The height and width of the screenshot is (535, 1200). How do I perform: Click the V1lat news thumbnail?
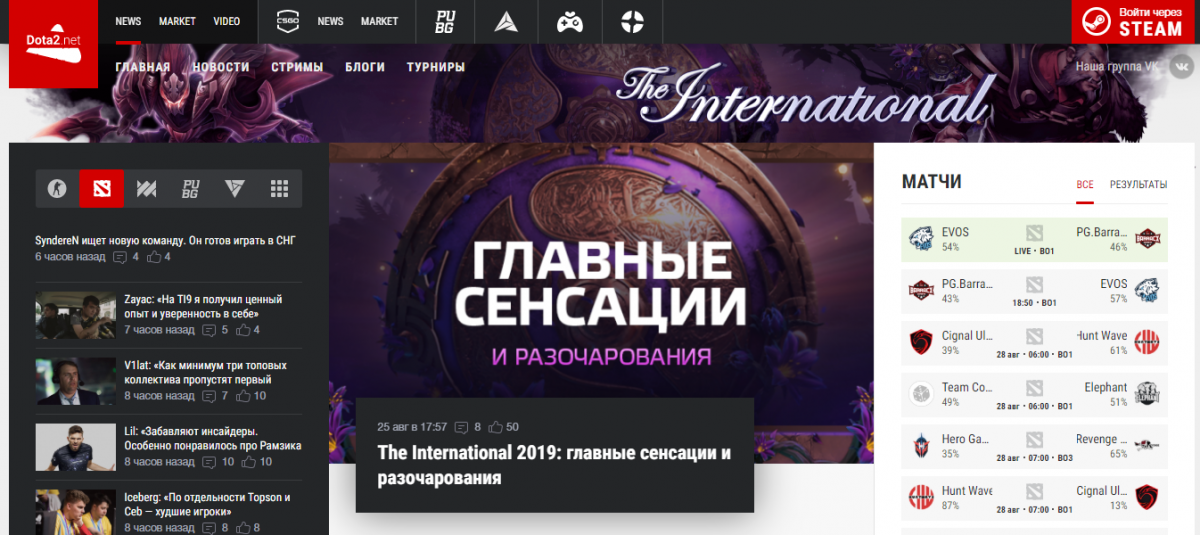(76, 381)
